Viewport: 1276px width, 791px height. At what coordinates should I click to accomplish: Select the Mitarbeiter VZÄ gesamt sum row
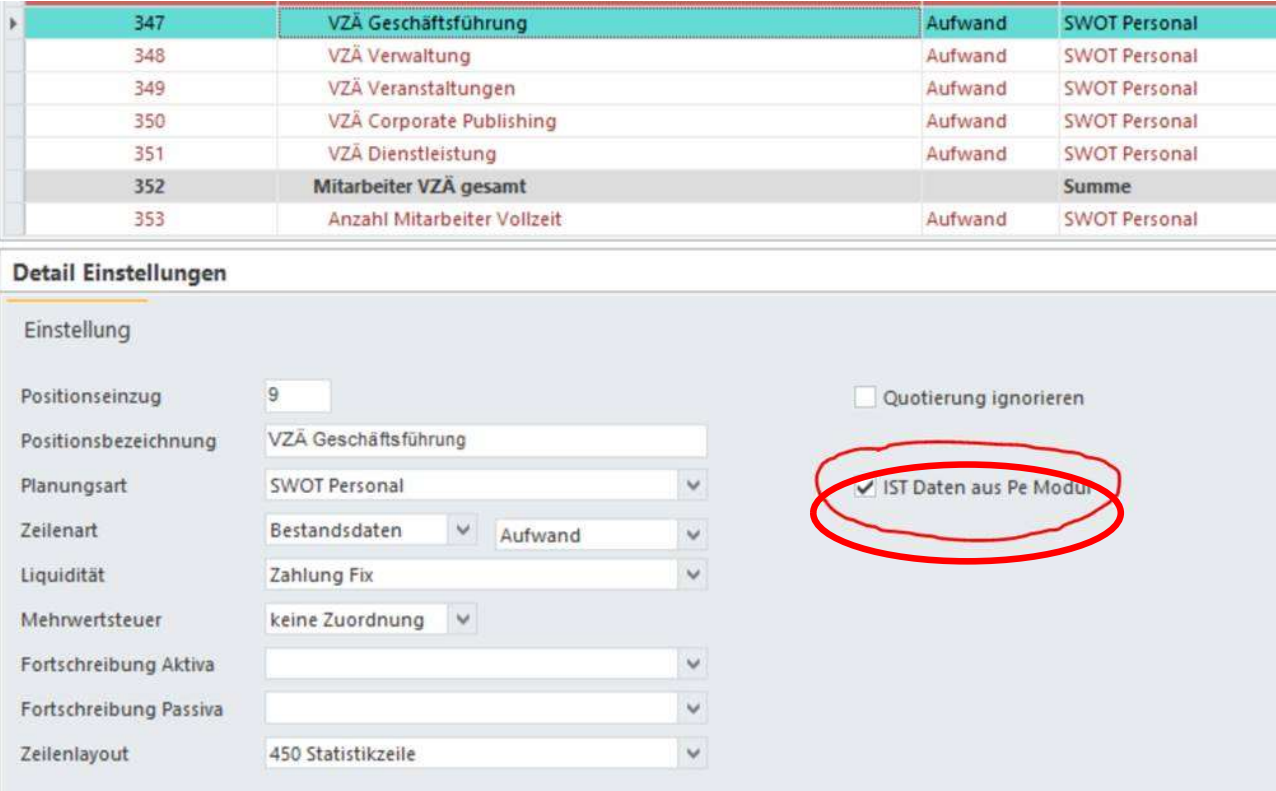pyautogui.click(x=419, y=187)
